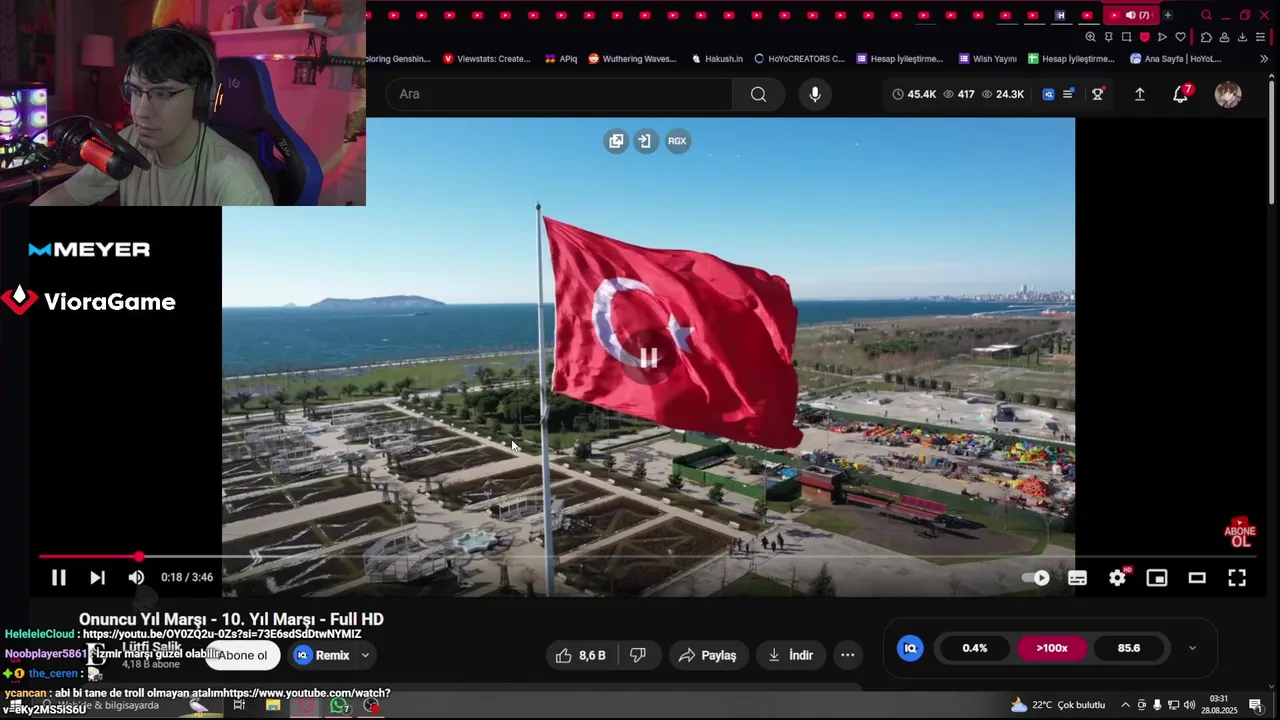This screenshot has width=1280, height=720.
Task: Click the pop-out video overlay icon
Action: (616, 141)
